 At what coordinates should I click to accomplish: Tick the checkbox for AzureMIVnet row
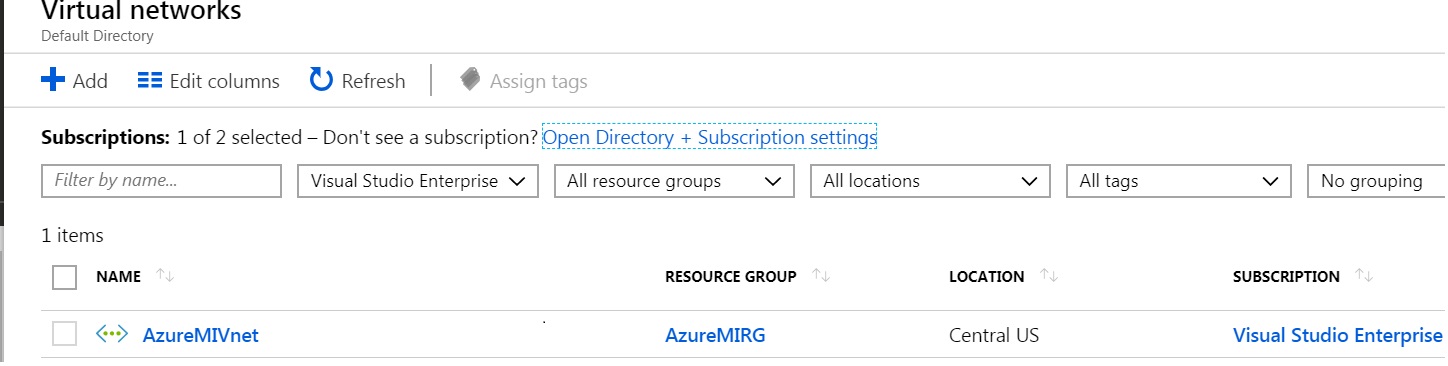tap(64, 335)
